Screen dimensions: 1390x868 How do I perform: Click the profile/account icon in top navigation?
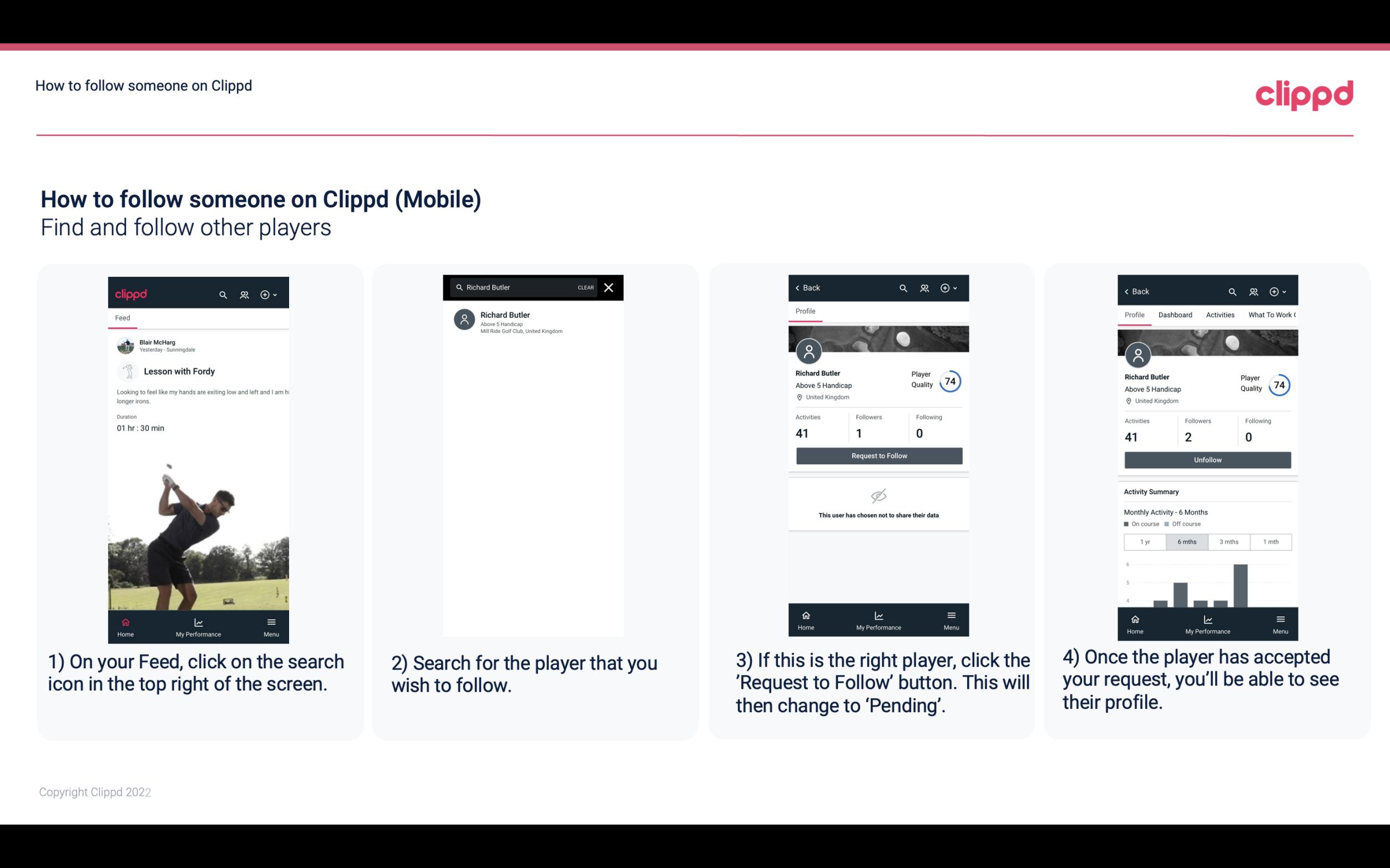[243, 292]
